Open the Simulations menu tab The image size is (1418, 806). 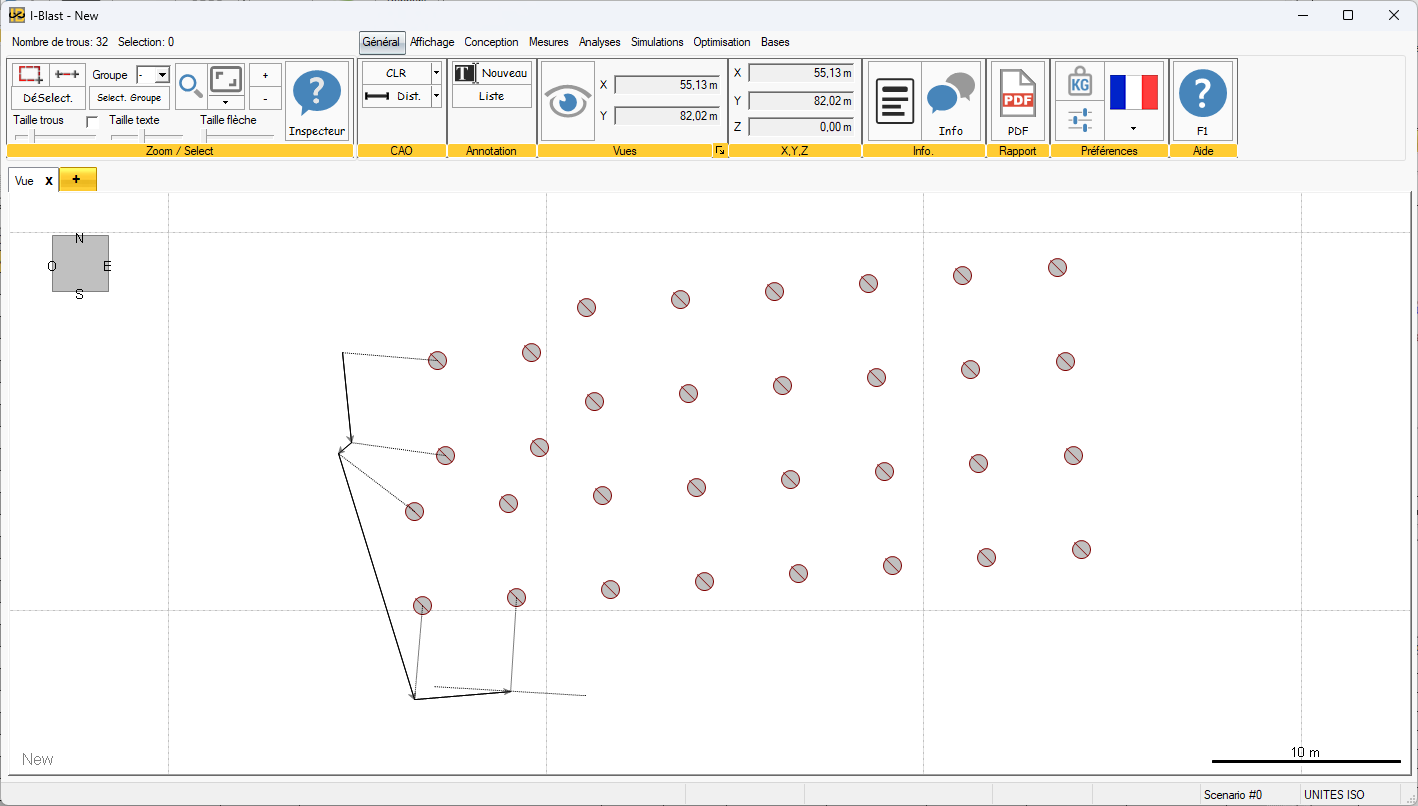pyautogui.click(x=657, y=42)
